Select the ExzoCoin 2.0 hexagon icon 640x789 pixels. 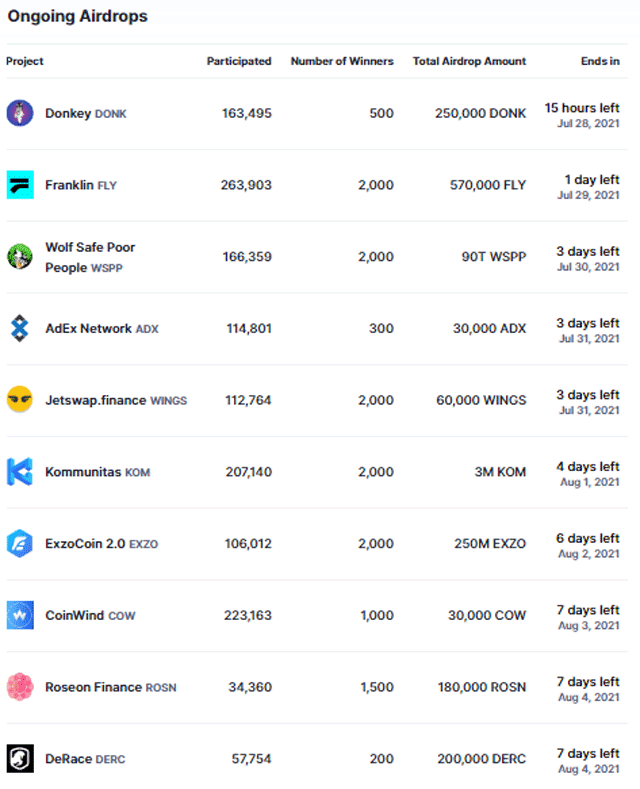point(20,543)
